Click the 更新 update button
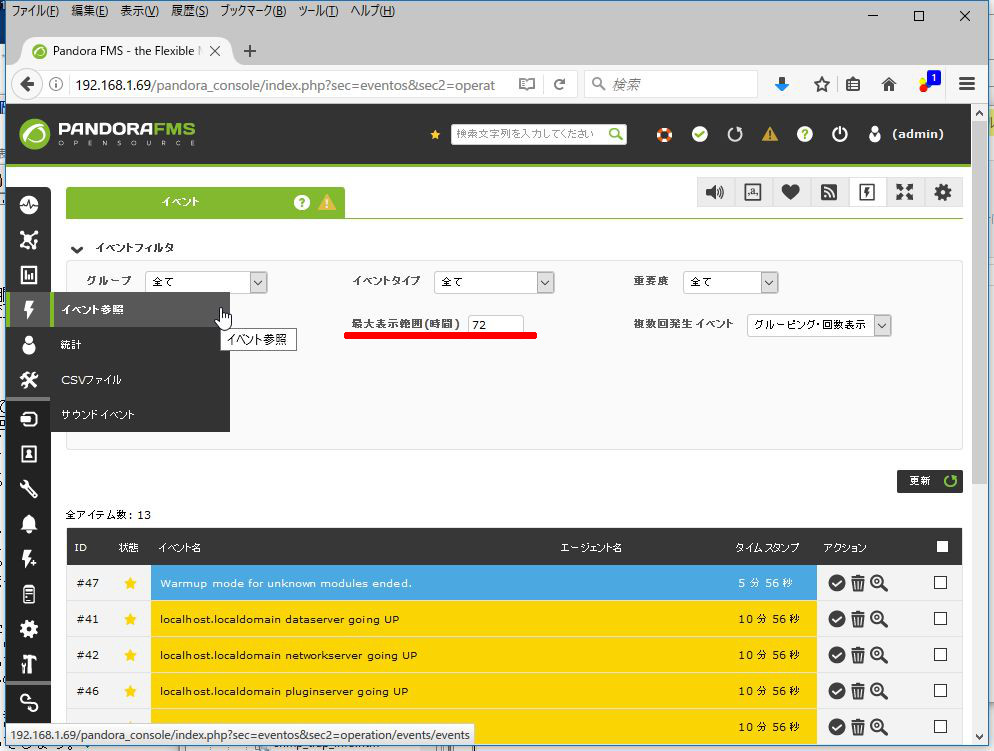The image size is (994, 751). [x=929, y=481]
